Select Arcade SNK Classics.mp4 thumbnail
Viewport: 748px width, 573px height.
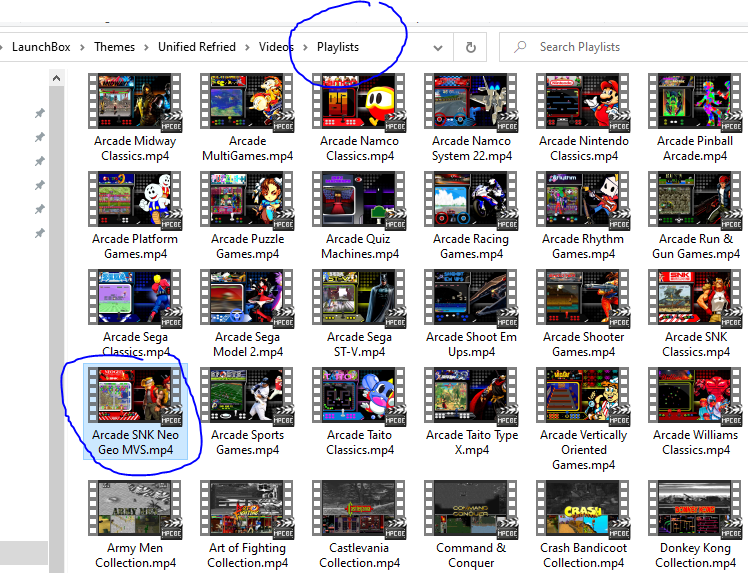tap(695, 297)
